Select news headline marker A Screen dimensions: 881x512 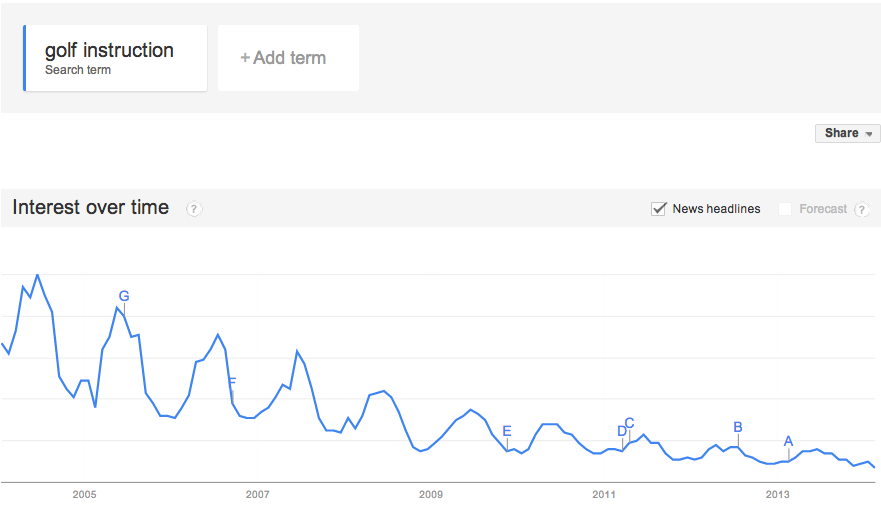pos(788,441)
